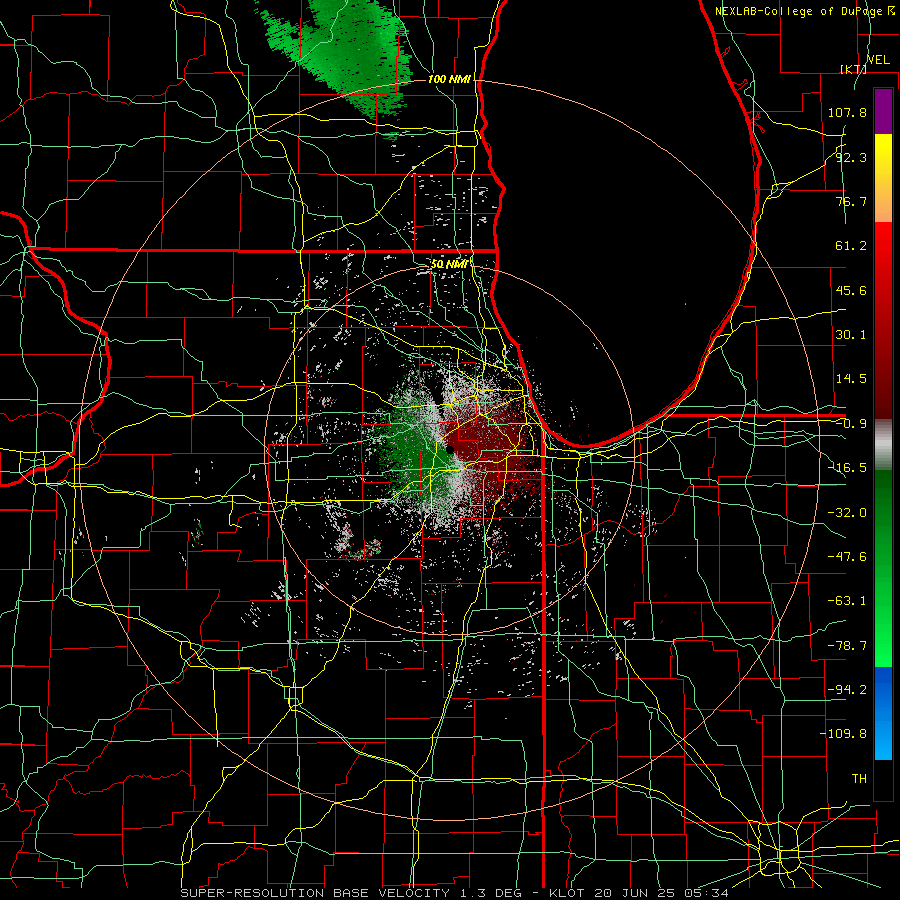Click the gray near-zero segment of color bar

click(883, 445)
